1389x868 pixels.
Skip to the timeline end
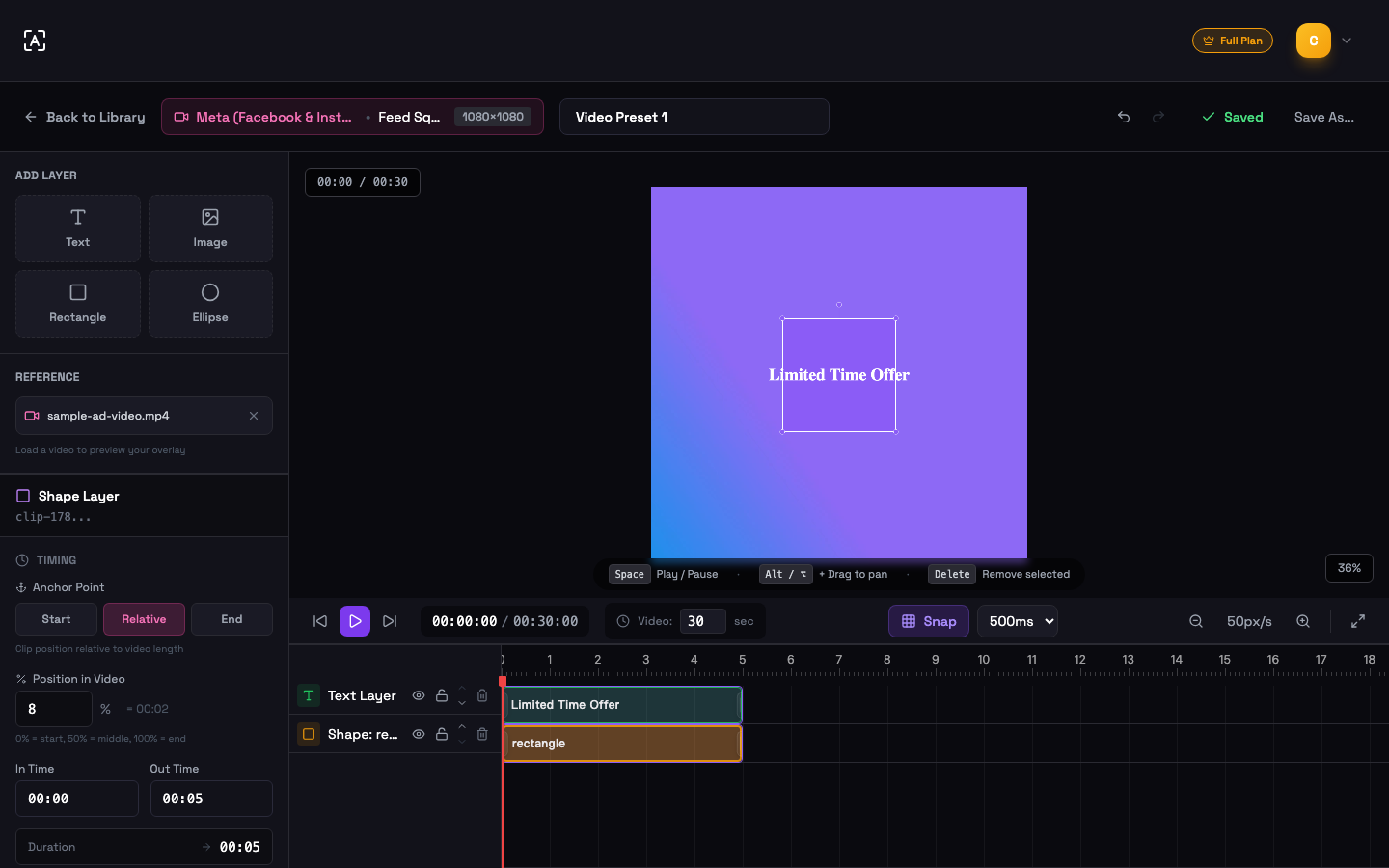[390, 621]
